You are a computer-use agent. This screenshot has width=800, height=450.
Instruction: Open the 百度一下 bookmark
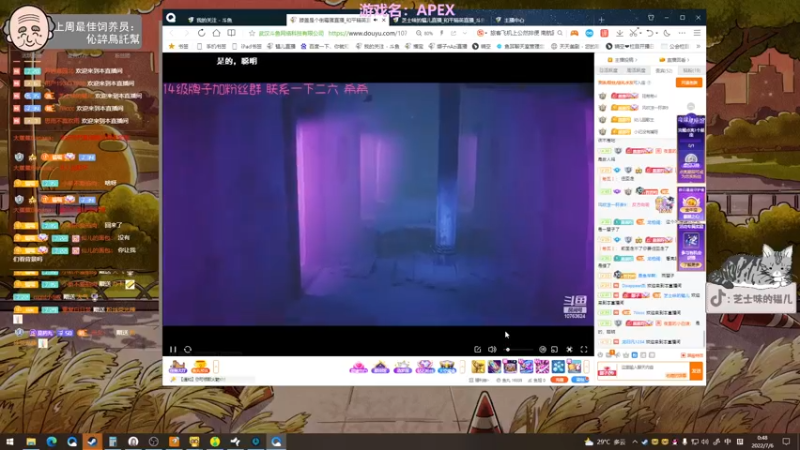[324, 46]
